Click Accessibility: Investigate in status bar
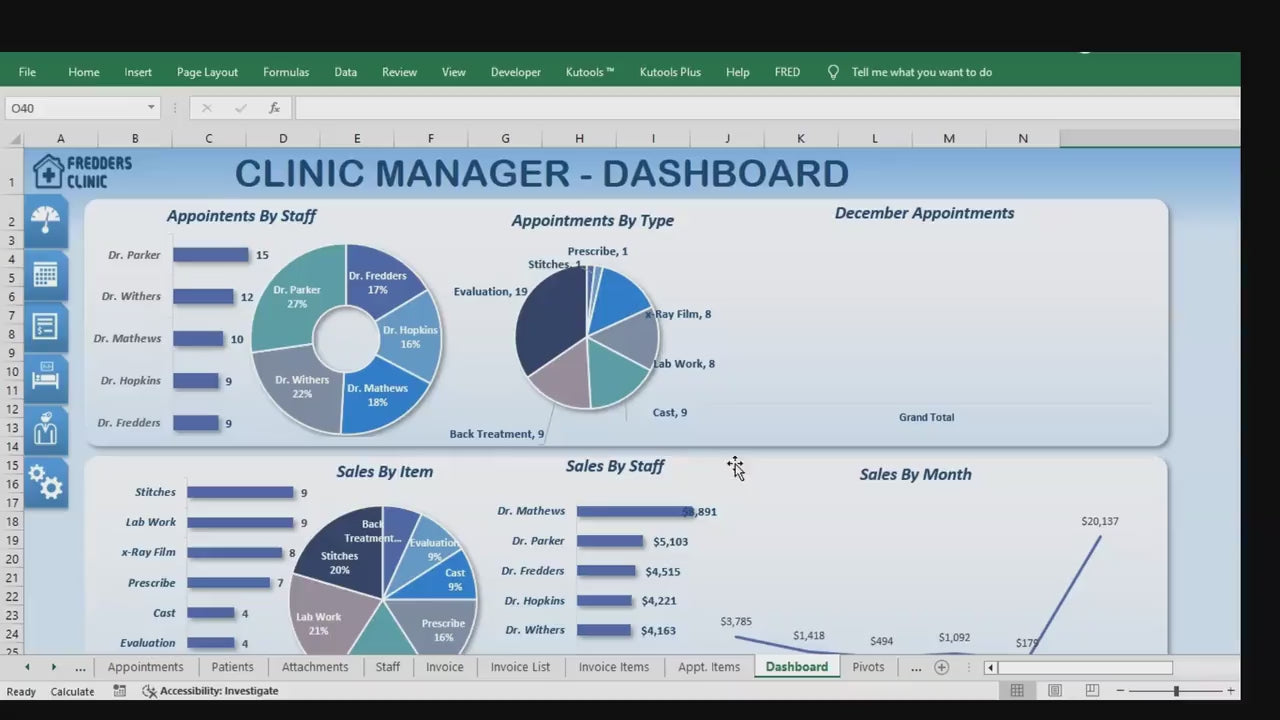 click(211, 691)
